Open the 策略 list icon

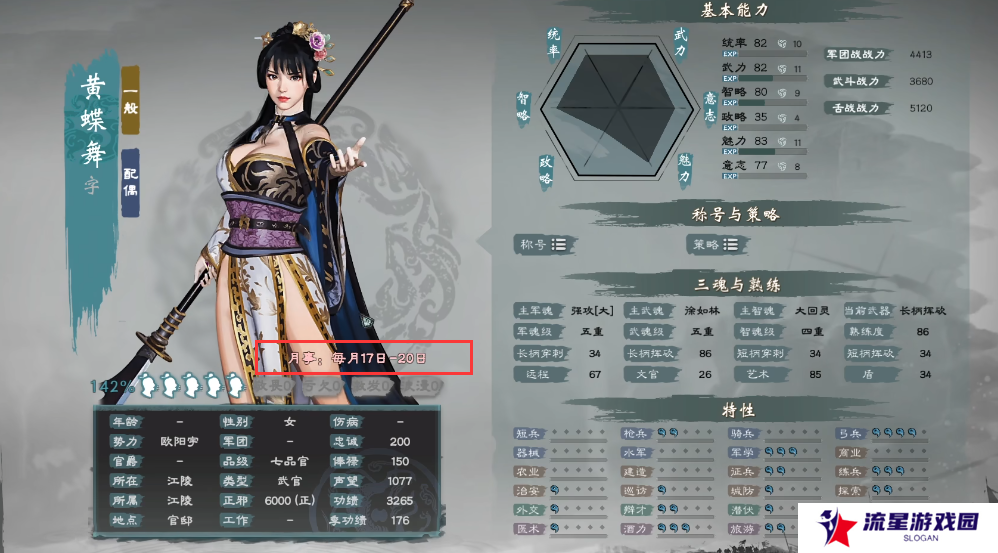click(731, 244)
